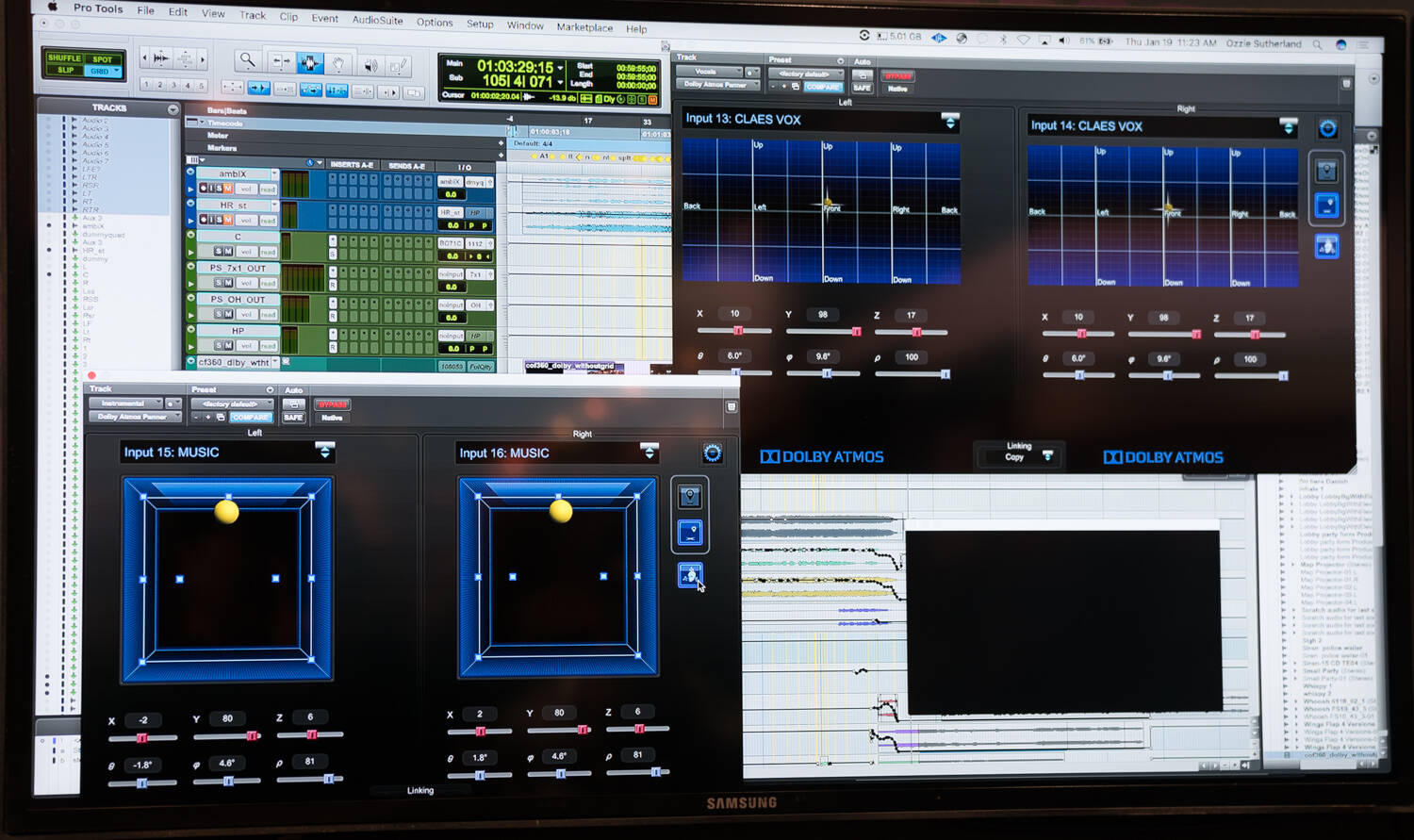Open the View menu
This screenshot has width=1414, height=840.
213,13
